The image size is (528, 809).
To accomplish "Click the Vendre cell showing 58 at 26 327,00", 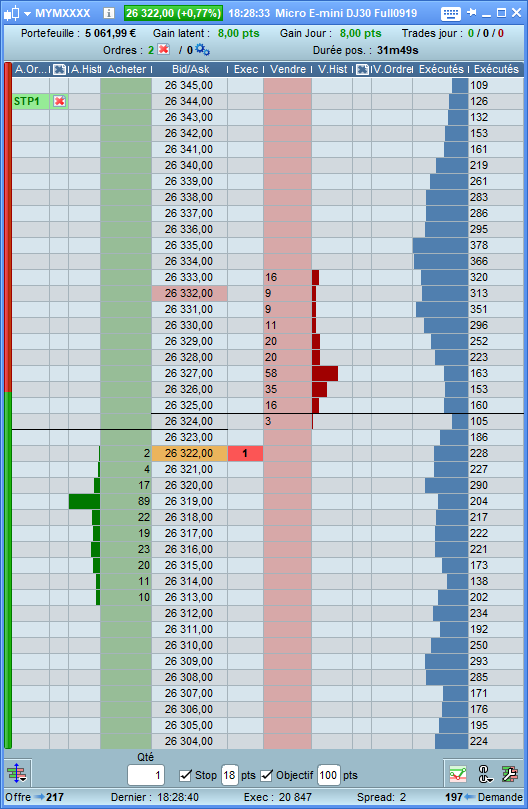I will pos(287,373).
